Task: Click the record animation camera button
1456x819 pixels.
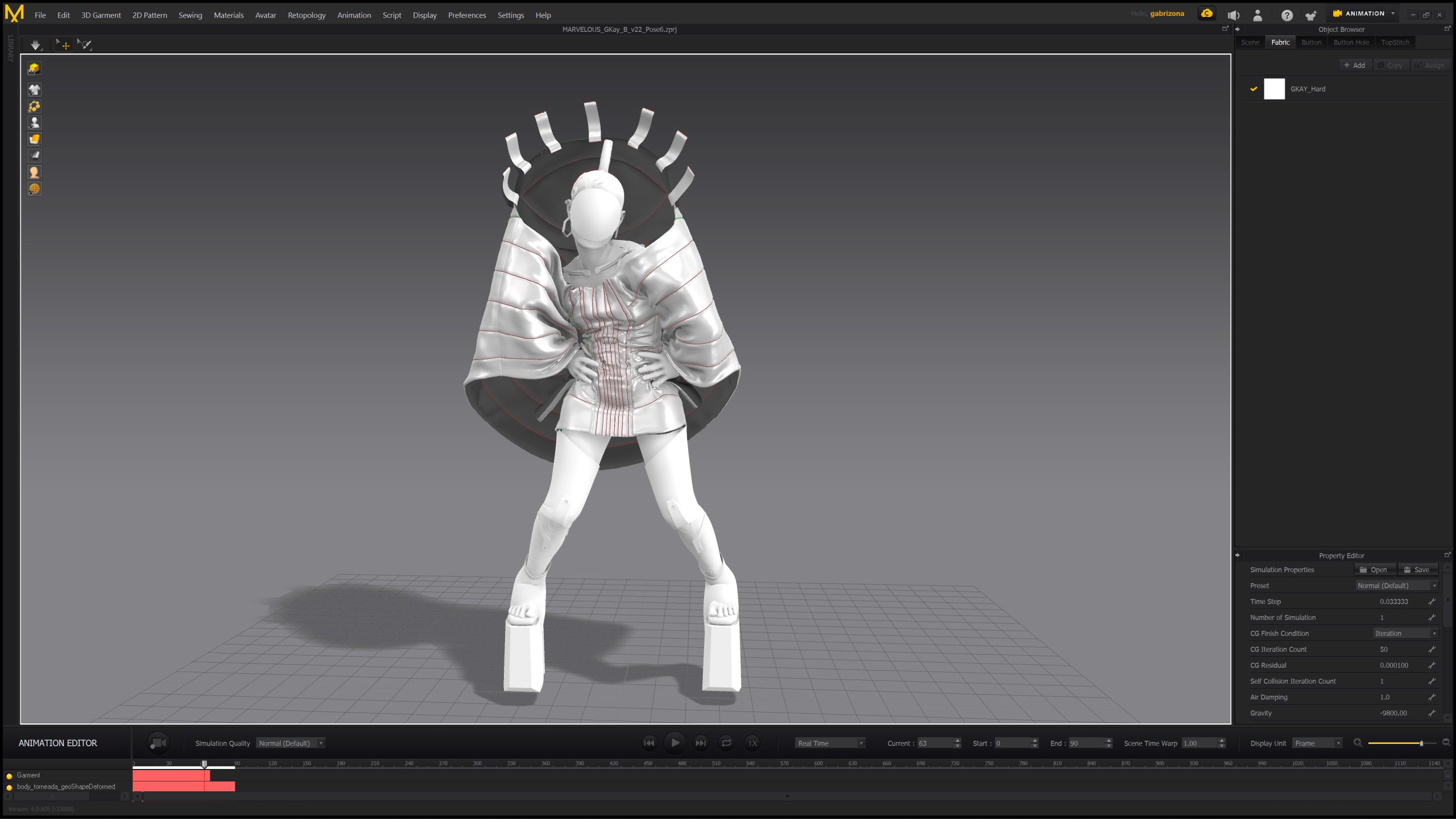Action: (x=158, y=743)
